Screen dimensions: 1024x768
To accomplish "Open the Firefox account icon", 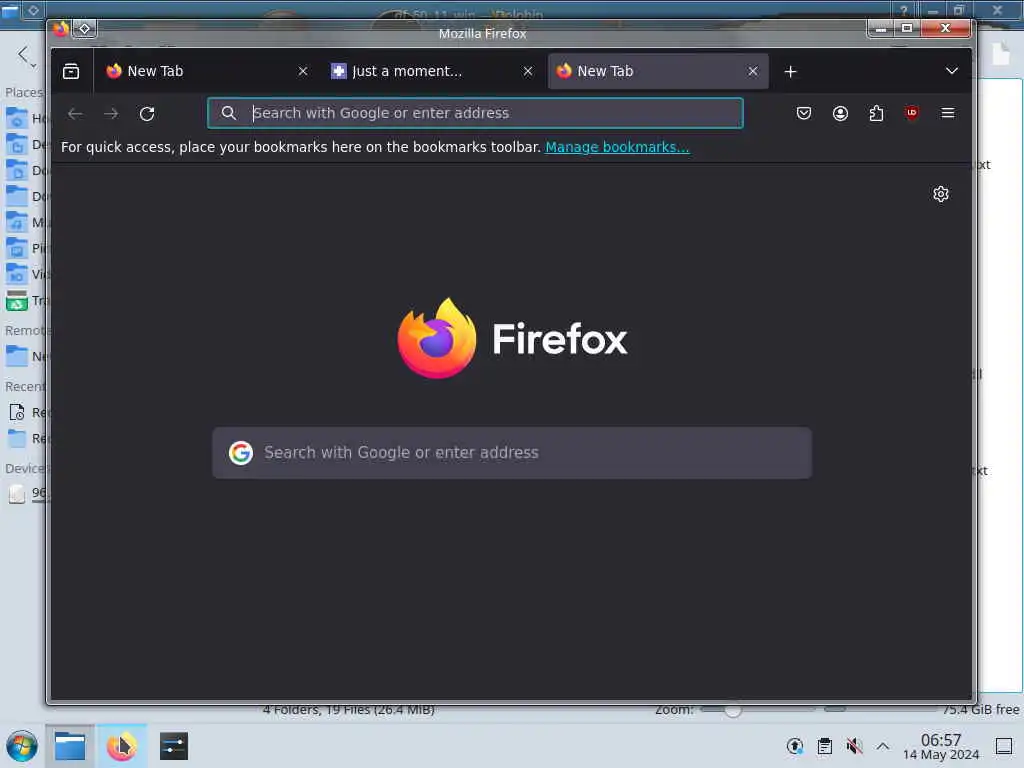I will click(x=840, y=114).
